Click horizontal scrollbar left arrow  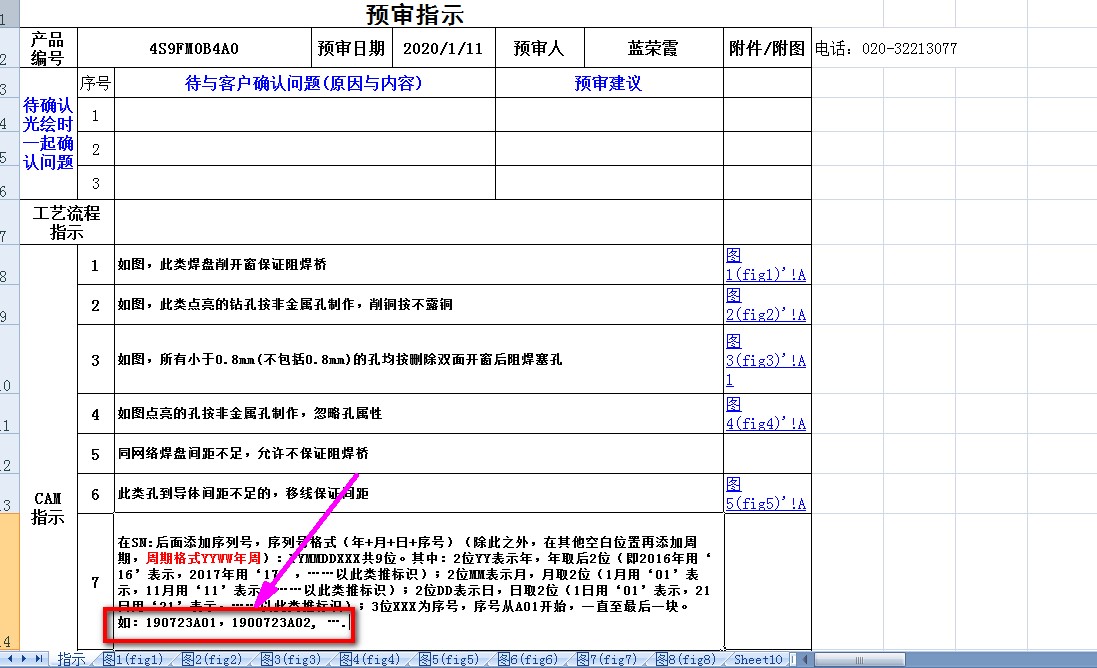(x=805, y=660)
